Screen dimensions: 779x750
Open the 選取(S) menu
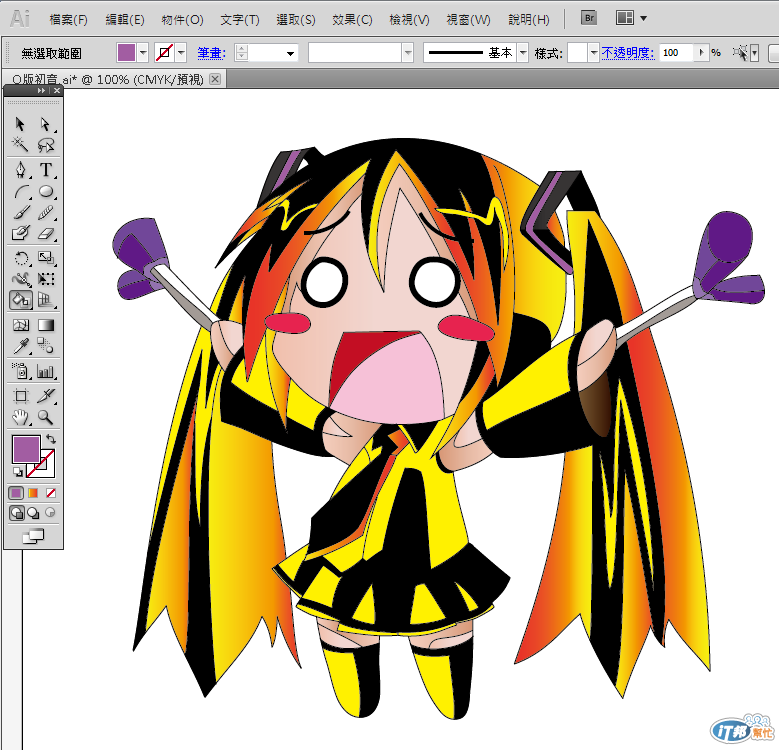click(296, 19)
